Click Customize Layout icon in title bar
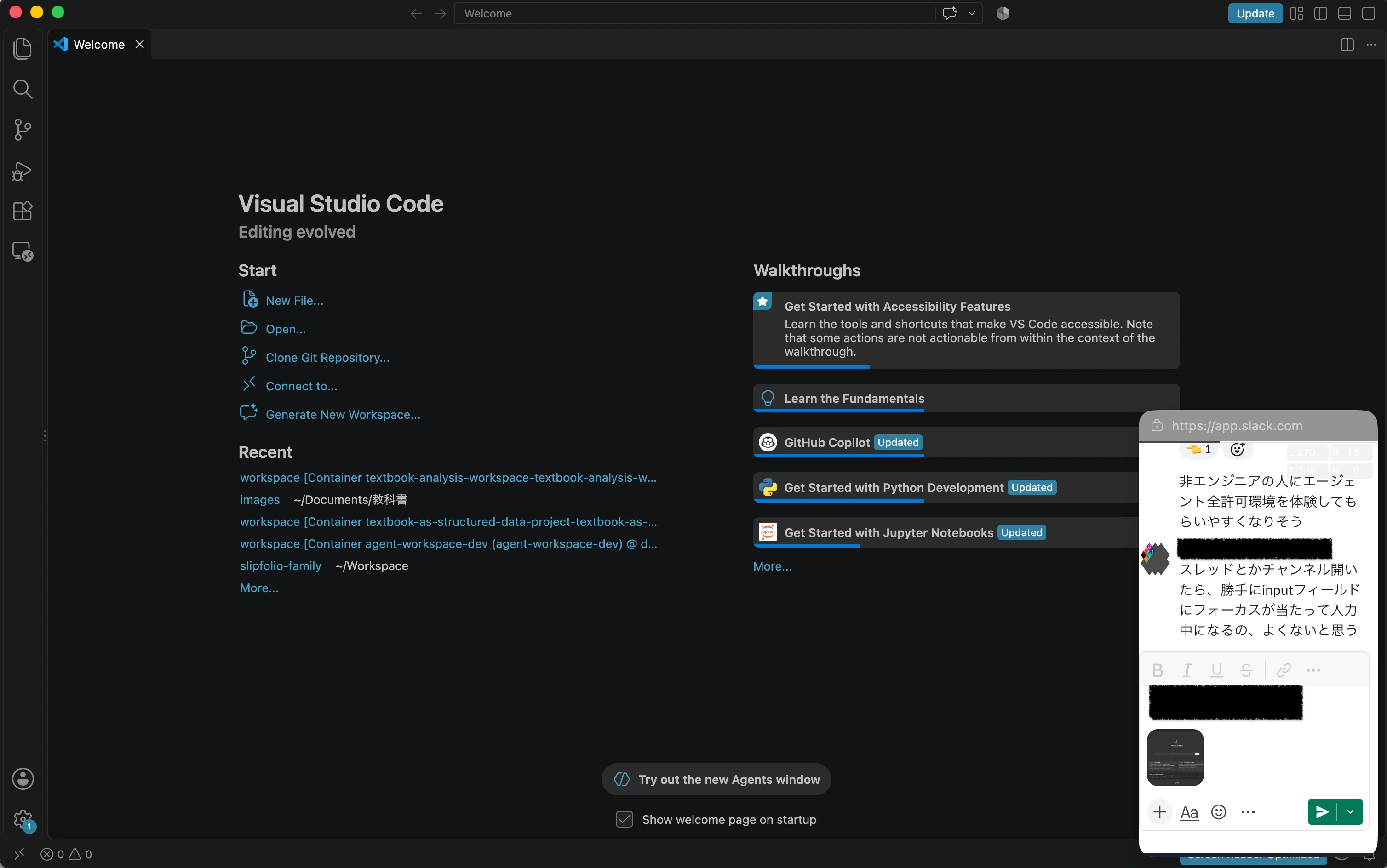 (x=1297, y=13)
